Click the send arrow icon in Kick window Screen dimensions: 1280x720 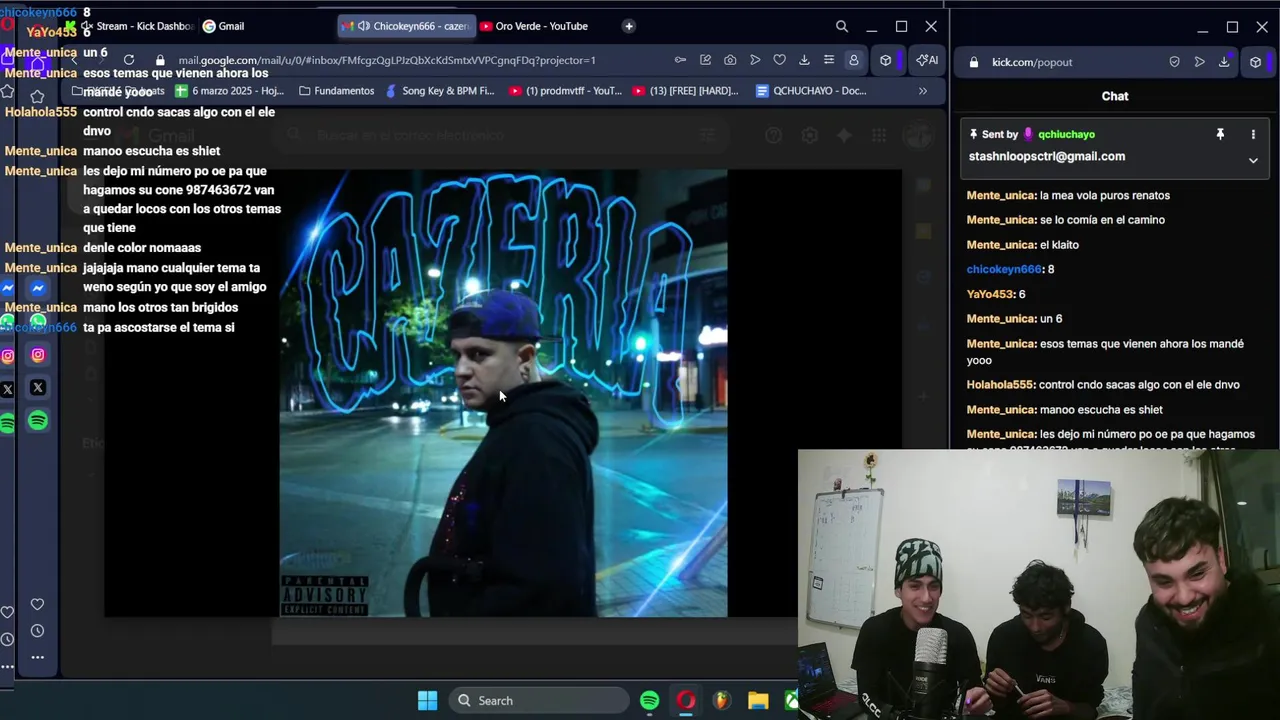(1199, 62)
